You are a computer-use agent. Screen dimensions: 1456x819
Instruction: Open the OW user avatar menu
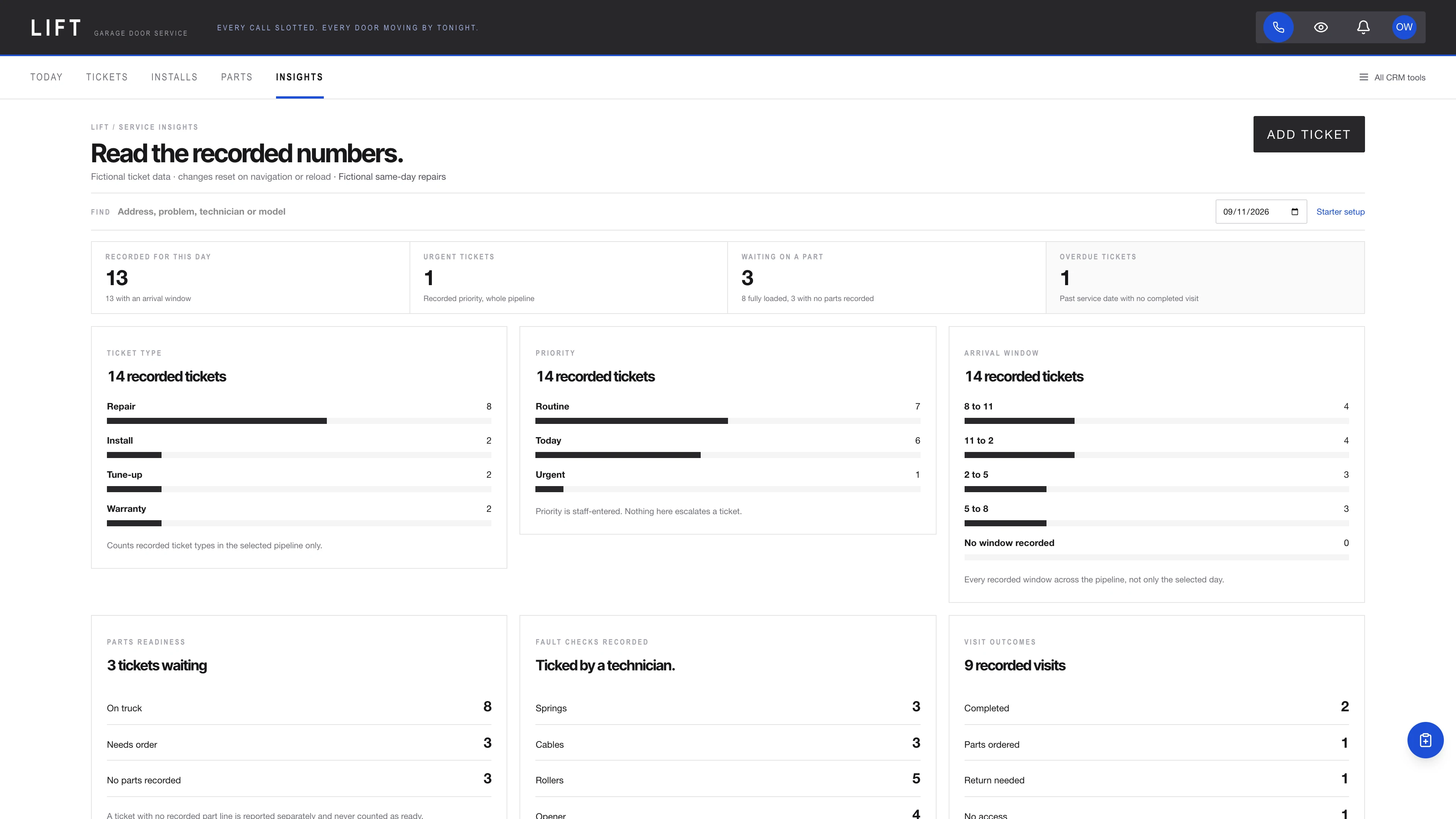click(1404, 27)
